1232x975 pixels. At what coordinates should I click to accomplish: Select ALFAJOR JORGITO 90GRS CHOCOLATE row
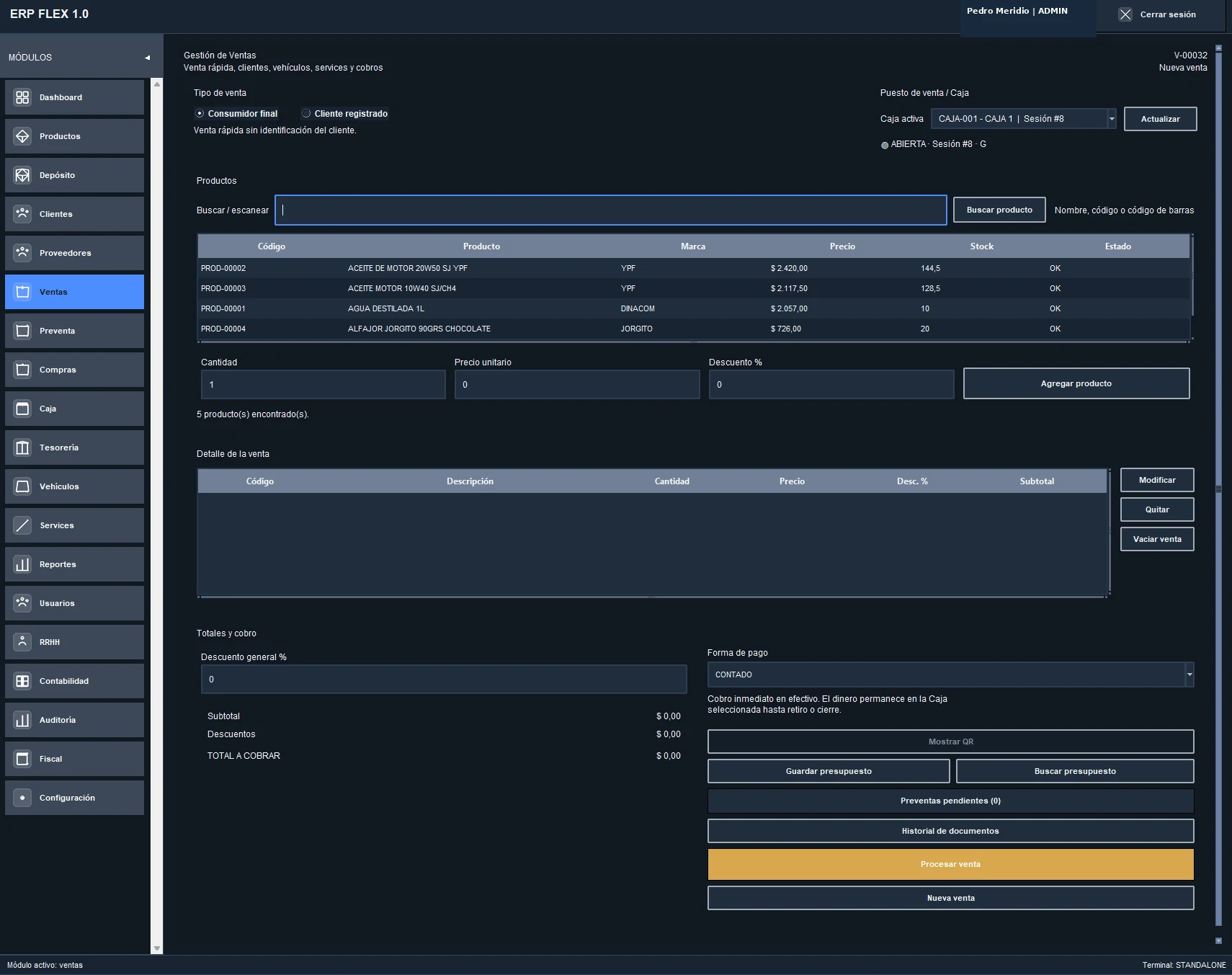pyautogui.click(x=694, y=329)
